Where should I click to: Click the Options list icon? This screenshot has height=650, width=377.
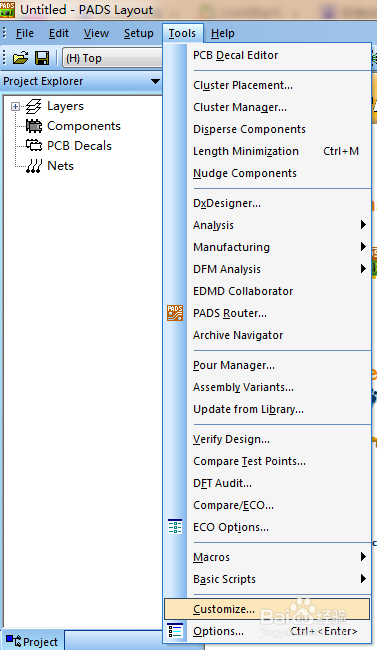click(x=175, y=631)
